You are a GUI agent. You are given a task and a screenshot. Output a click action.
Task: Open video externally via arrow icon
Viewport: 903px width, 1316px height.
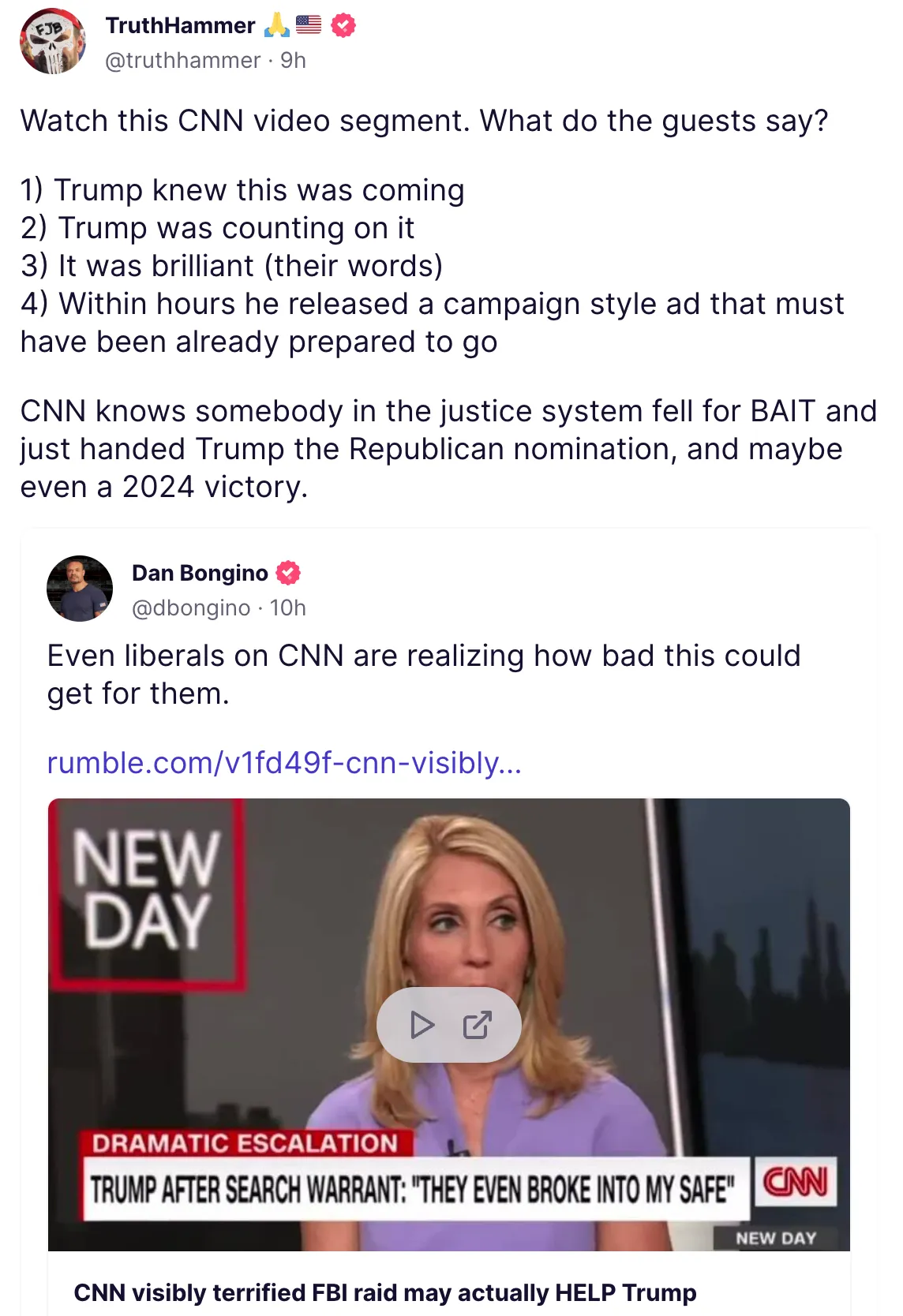(x=477, y=1025)
